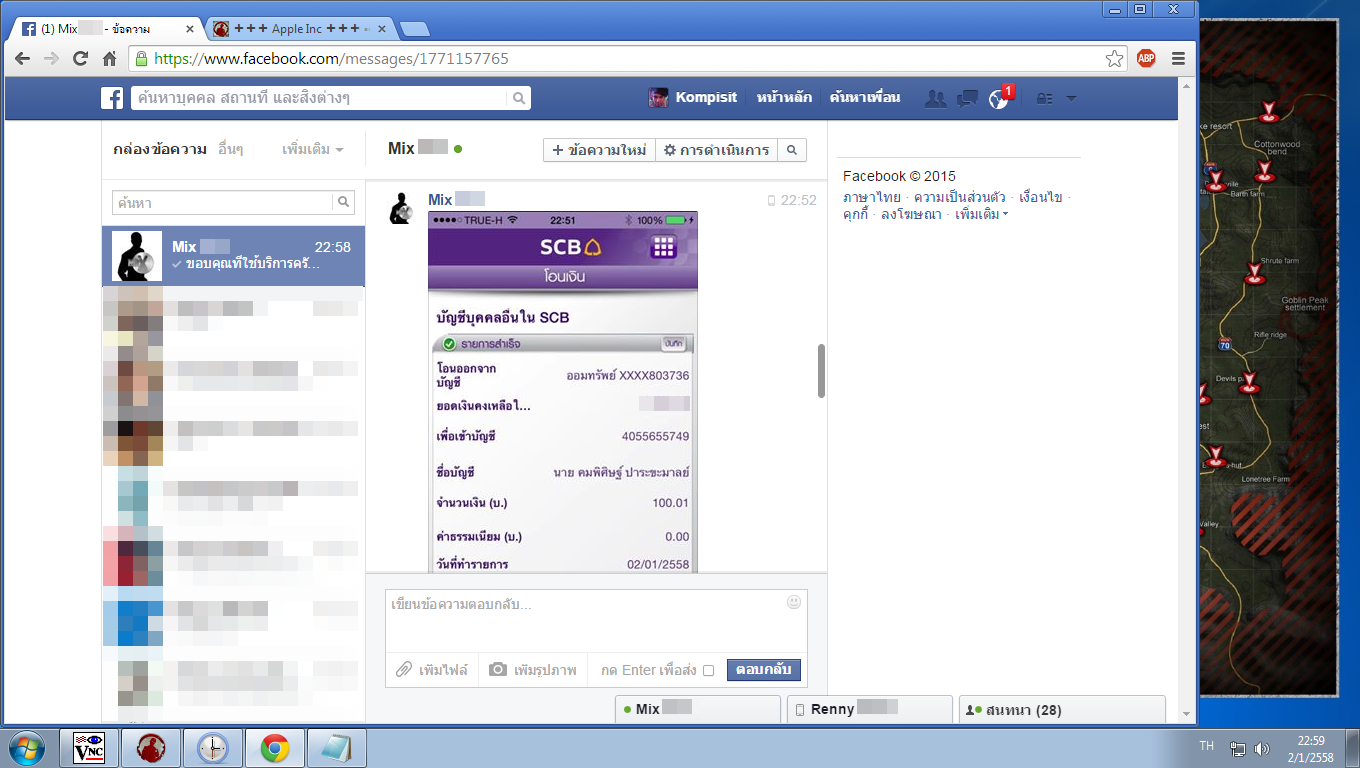Open the friend requests icon
Viewport: 1360px width, 768px height.
(936, 98)
